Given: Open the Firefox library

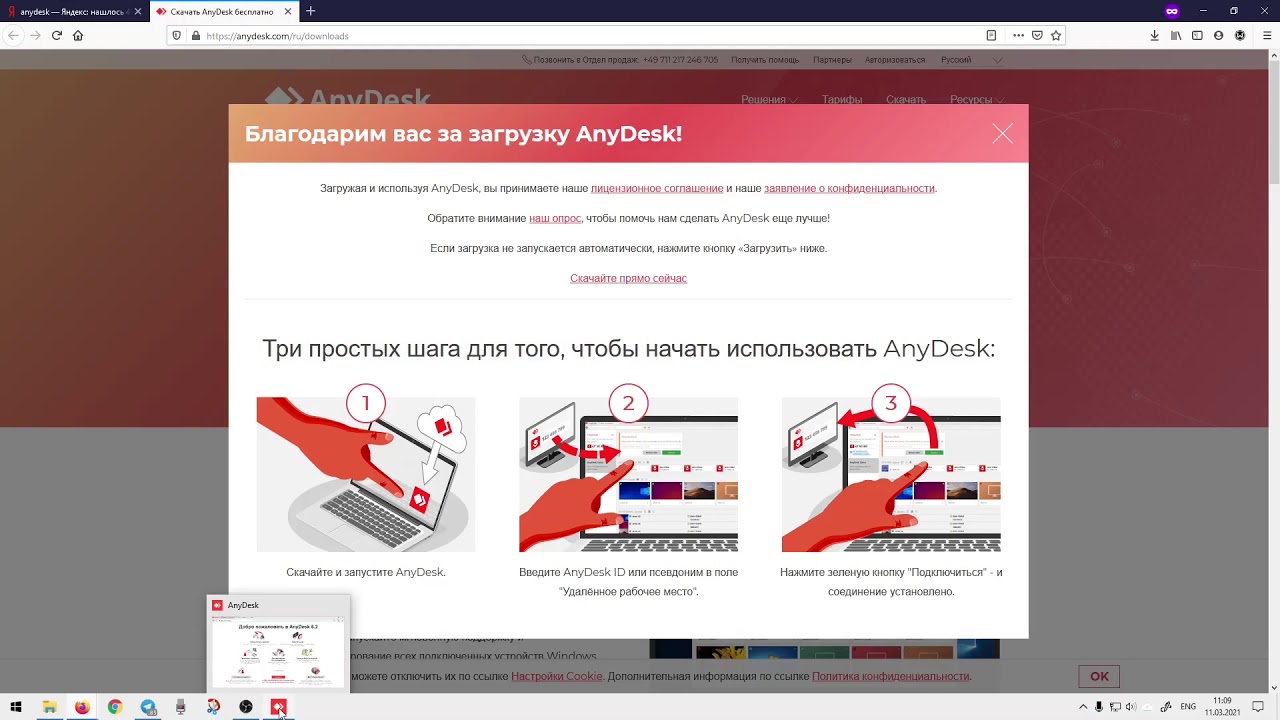Looking at the screenshot, I should coord(1176,35).
